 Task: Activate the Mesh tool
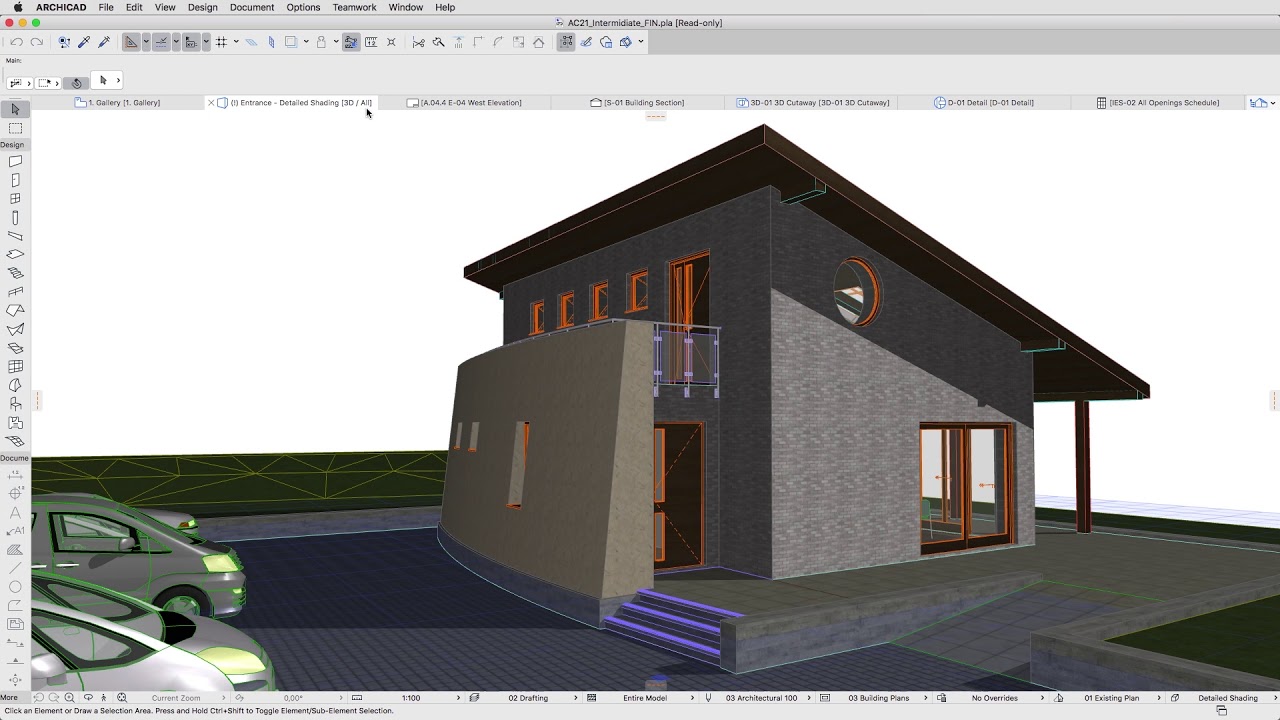point(15,441)
